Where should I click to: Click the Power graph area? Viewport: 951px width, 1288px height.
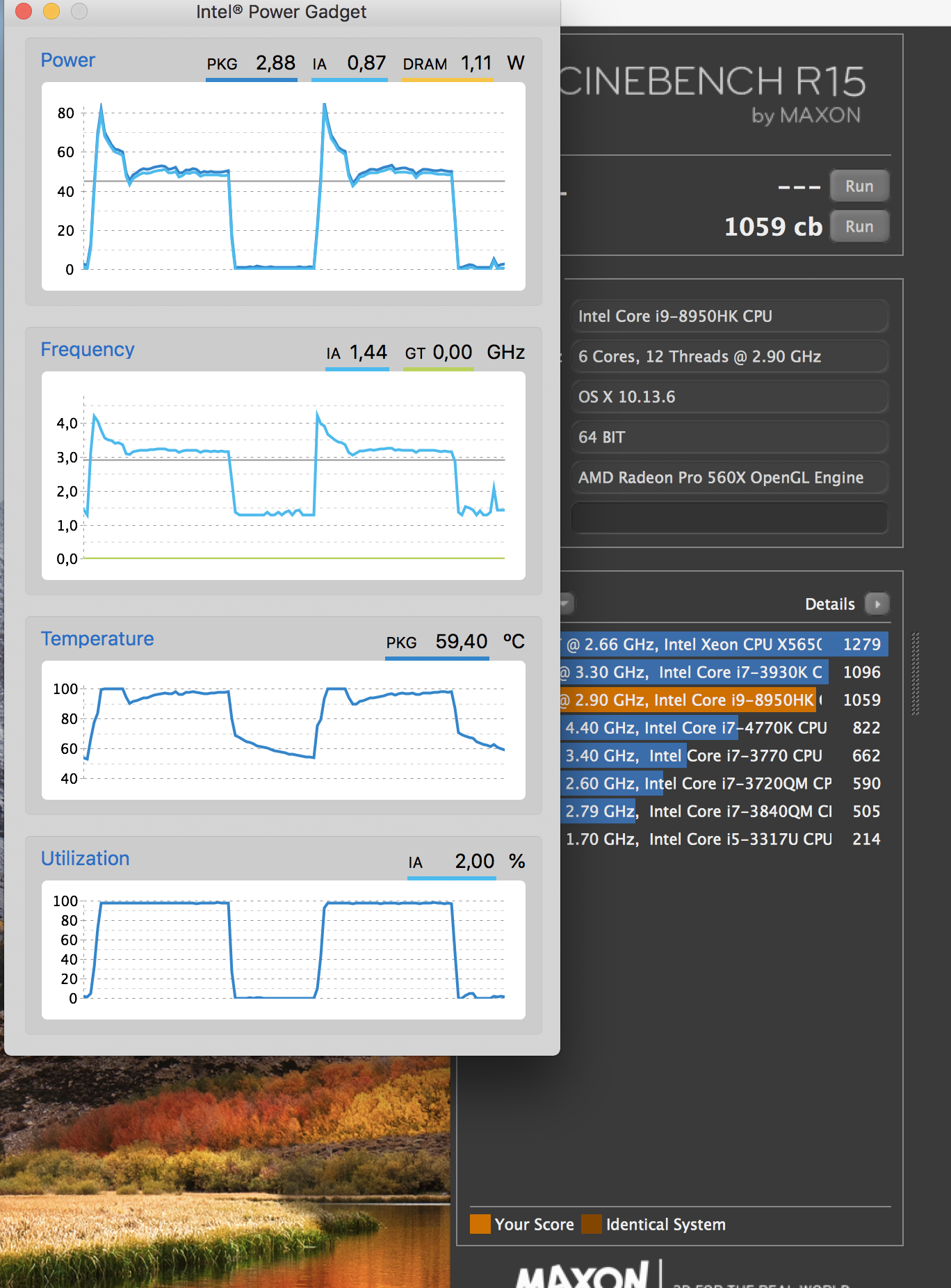284,186
